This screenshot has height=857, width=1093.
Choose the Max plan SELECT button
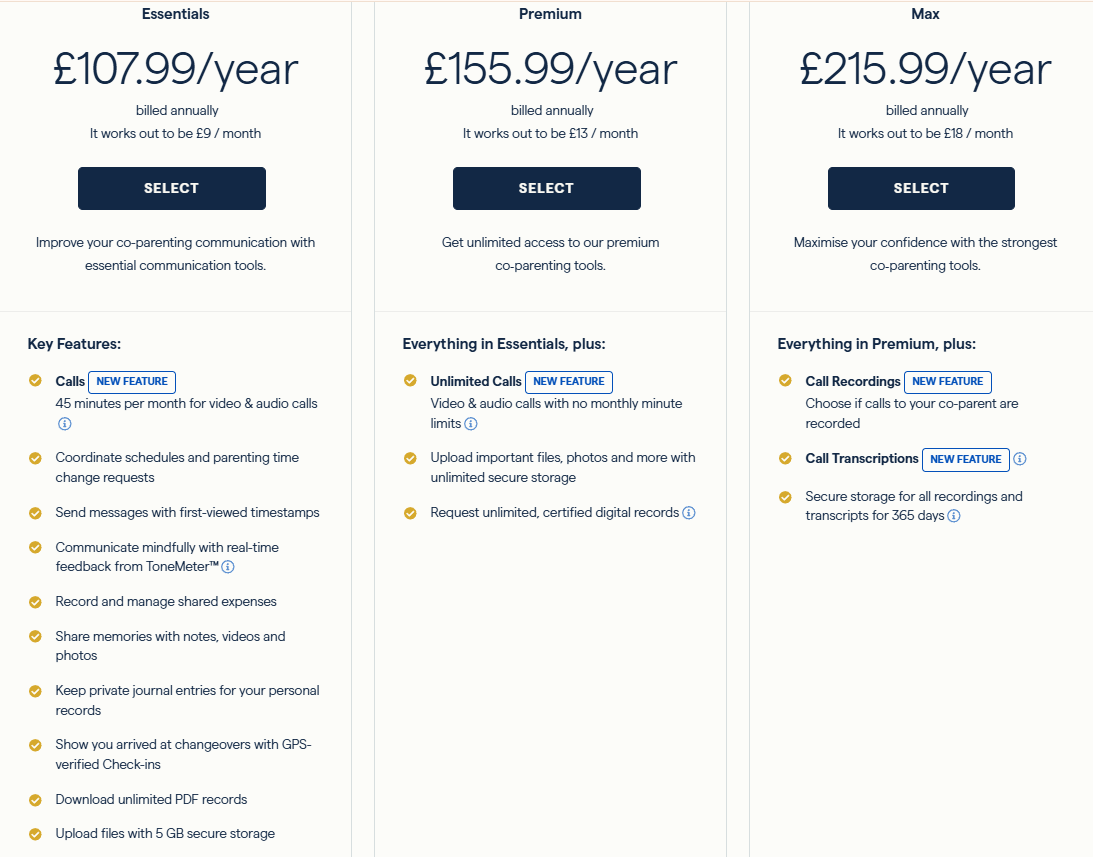tap(921, 188)
